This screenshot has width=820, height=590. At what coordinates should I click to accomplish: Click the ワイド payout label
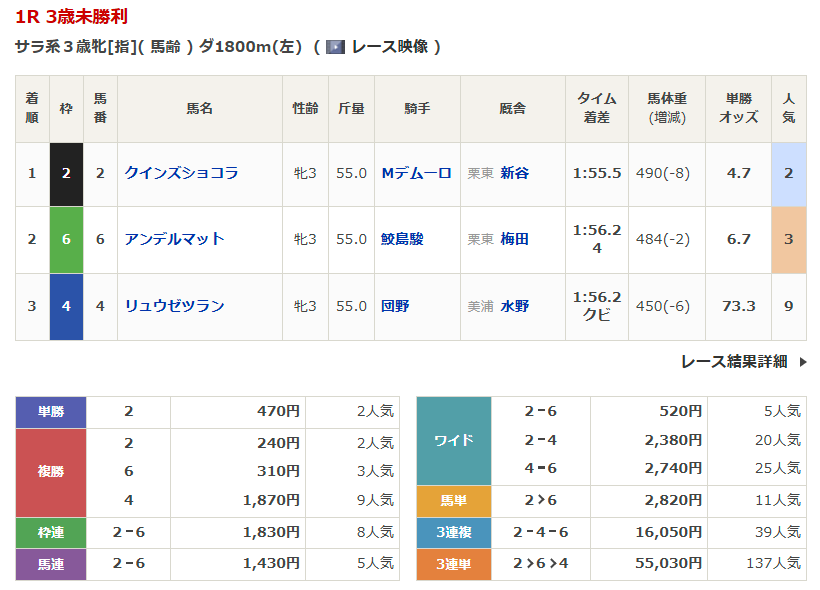453,440
